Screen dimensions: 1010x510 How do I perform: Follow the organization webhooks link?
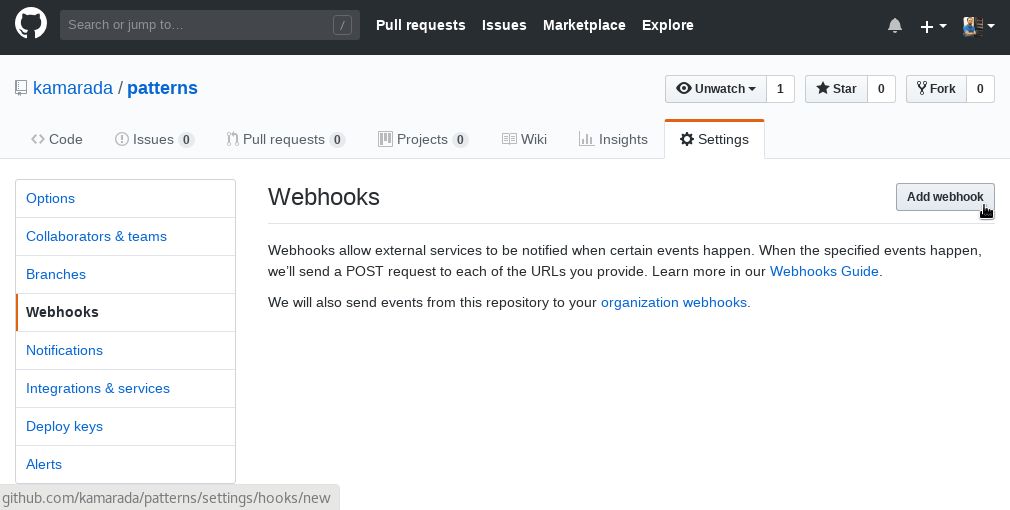click(x=674, y=302)
